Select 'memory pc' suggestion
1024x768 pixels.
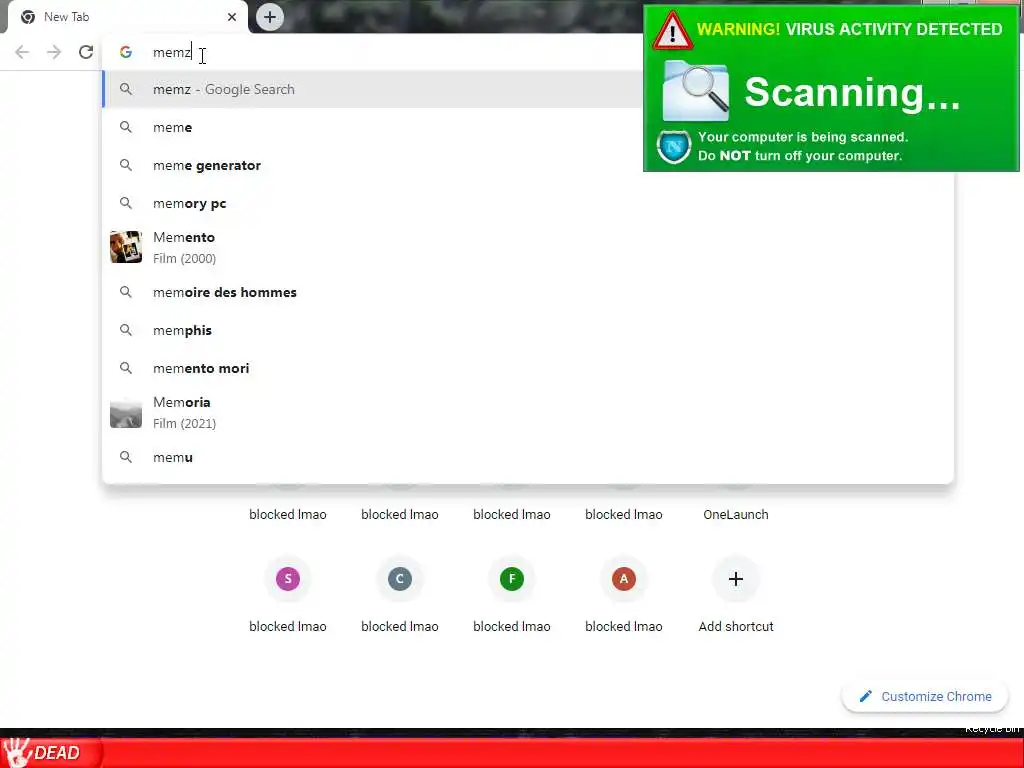(528, 203)
